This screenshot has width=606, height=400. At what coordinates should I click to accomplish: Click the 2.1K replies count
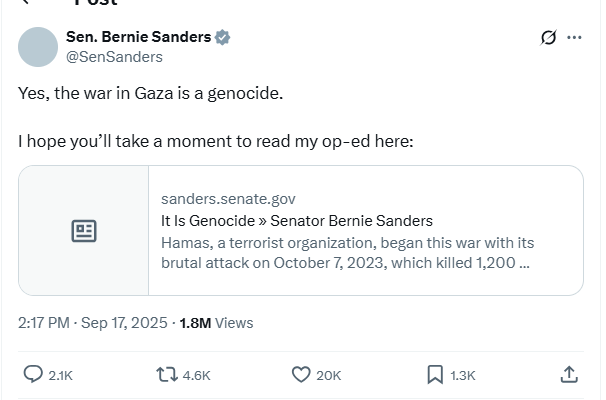click(61, 376)
